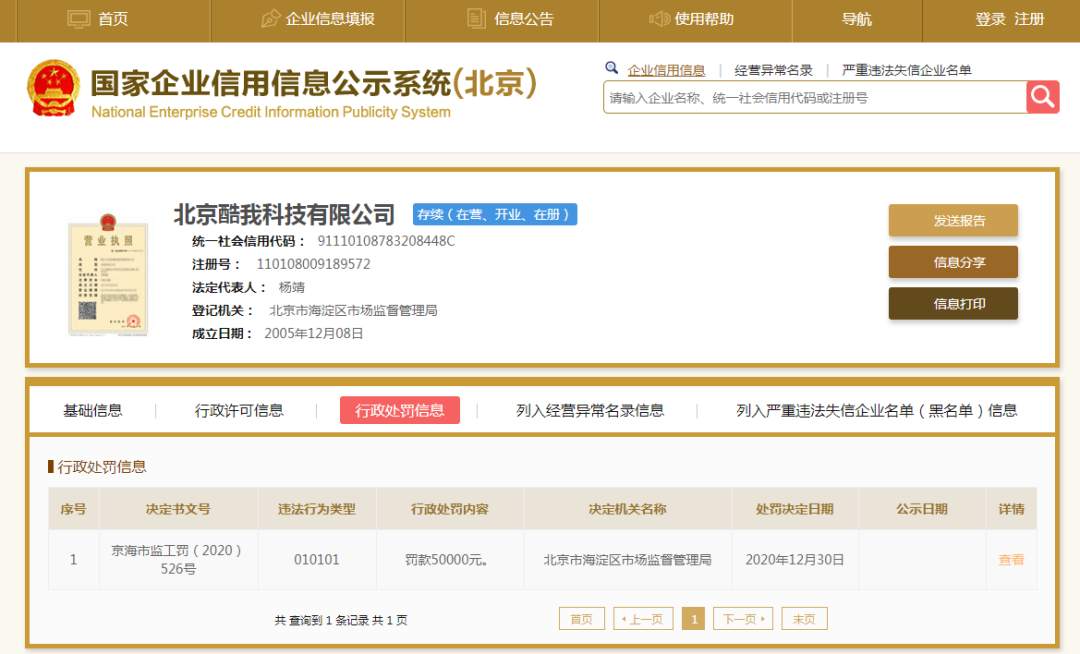Click the 发送报告 button
Screen dimensions: 1080x654
coord(953,220)
